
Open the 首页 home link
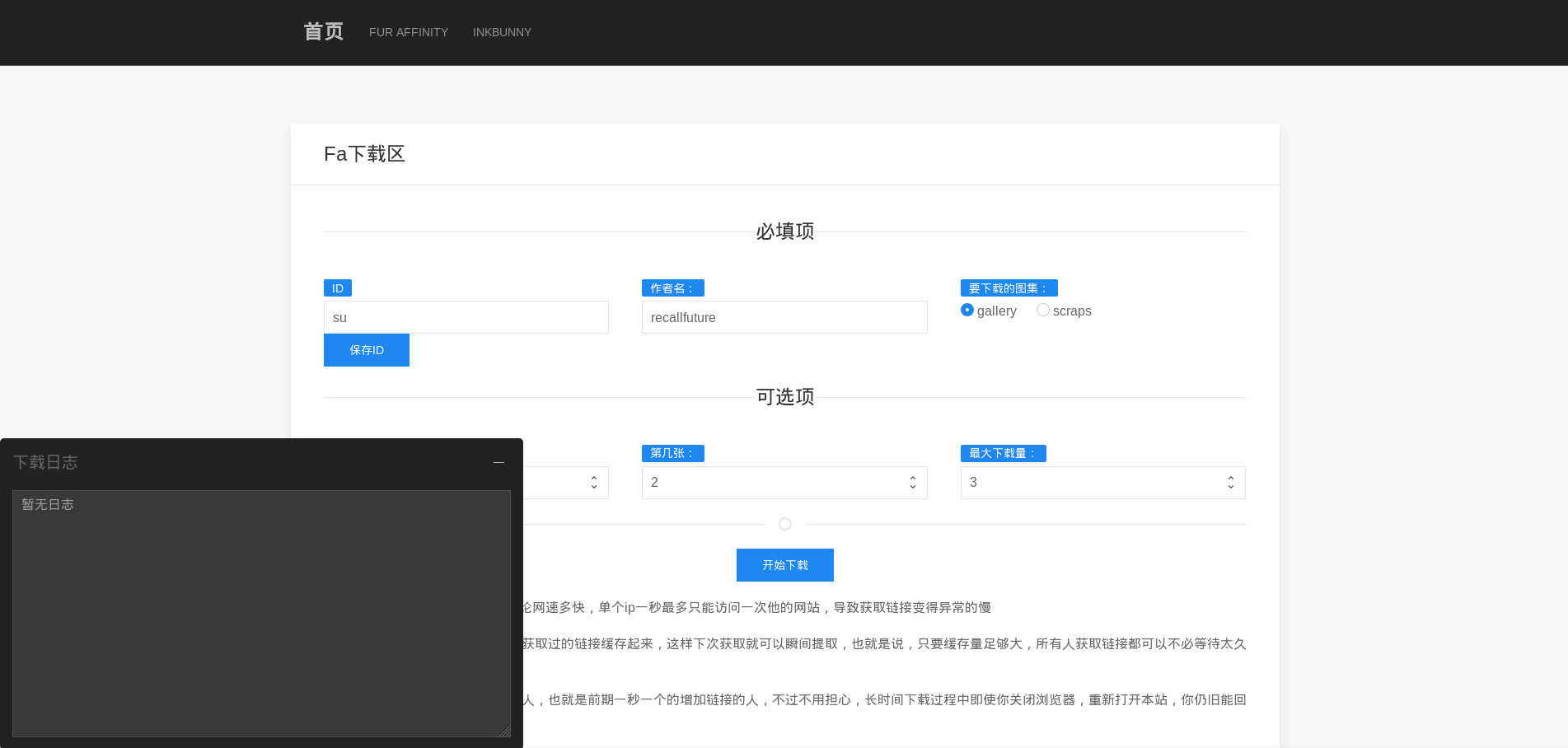pyautogui.click(x=323, y=32)
